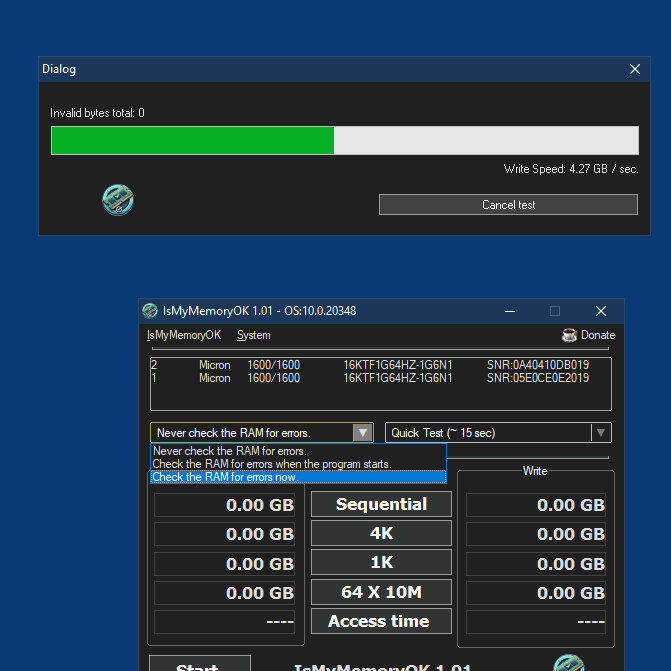Viewport: 671px width, 671px height.
Task: Start the memory benchmark
Action: pos(200,663)
